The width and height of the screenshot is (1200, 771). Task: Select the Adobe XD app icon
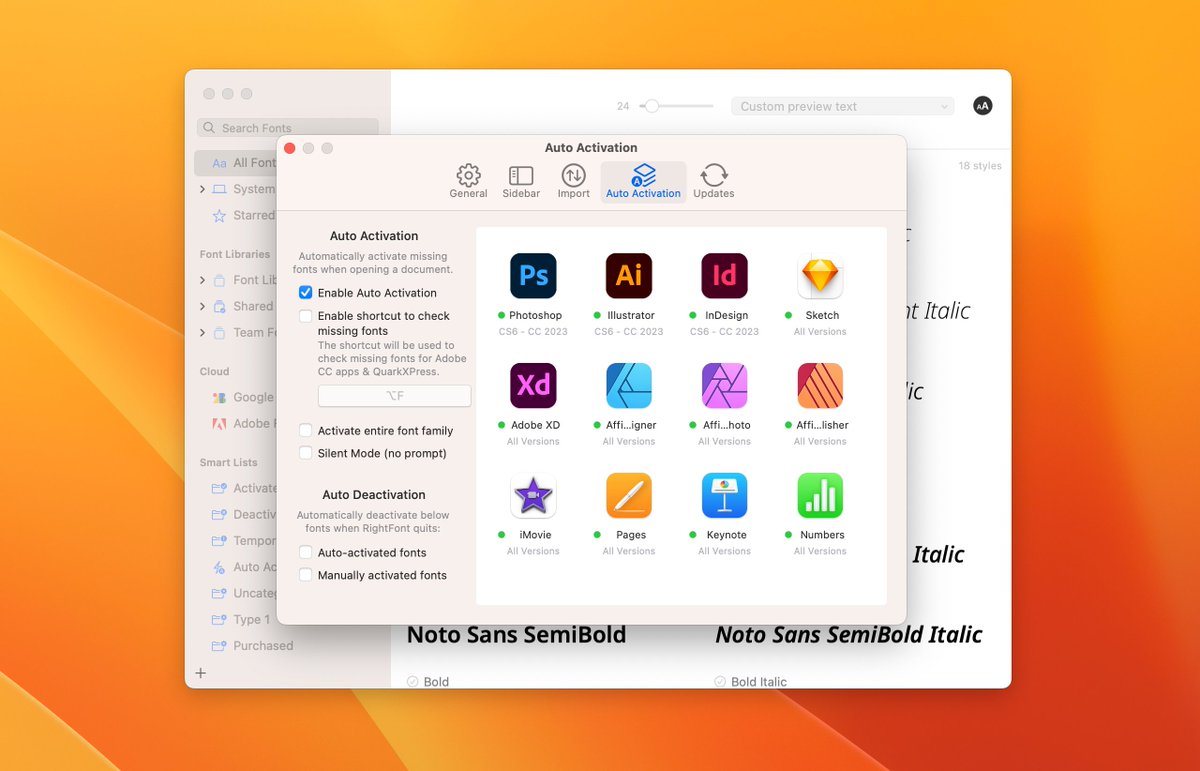[x=533, y=386]
